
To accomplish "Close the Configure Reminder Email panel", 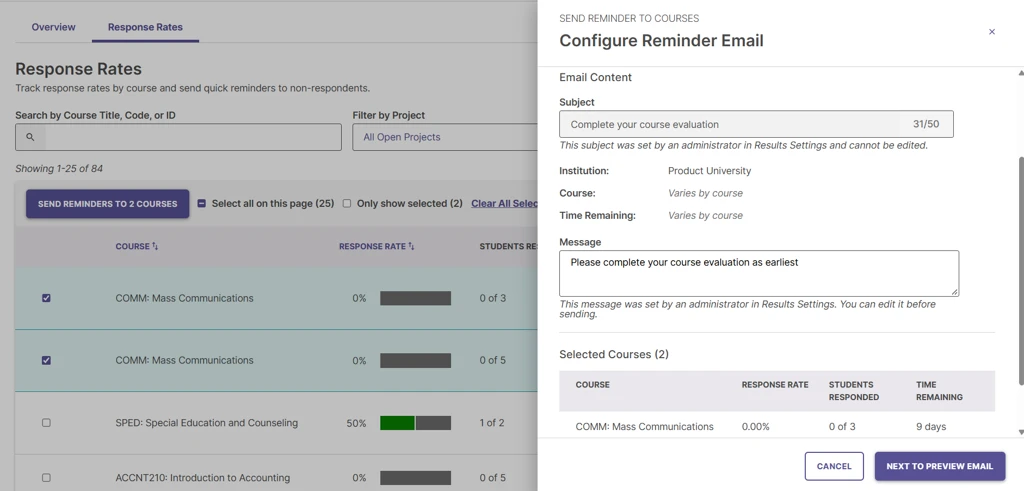I will pyautogui.click(x=991, y=32).
